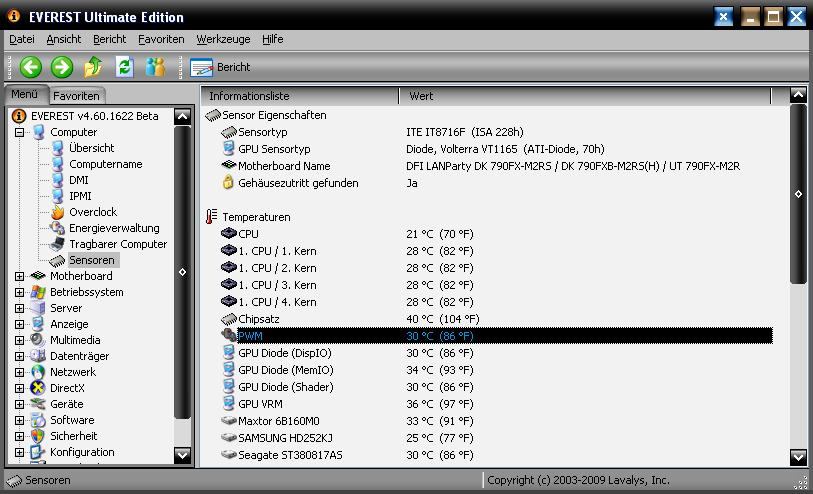Click the Temperaturen thermometer icon

tap(211, 217)
